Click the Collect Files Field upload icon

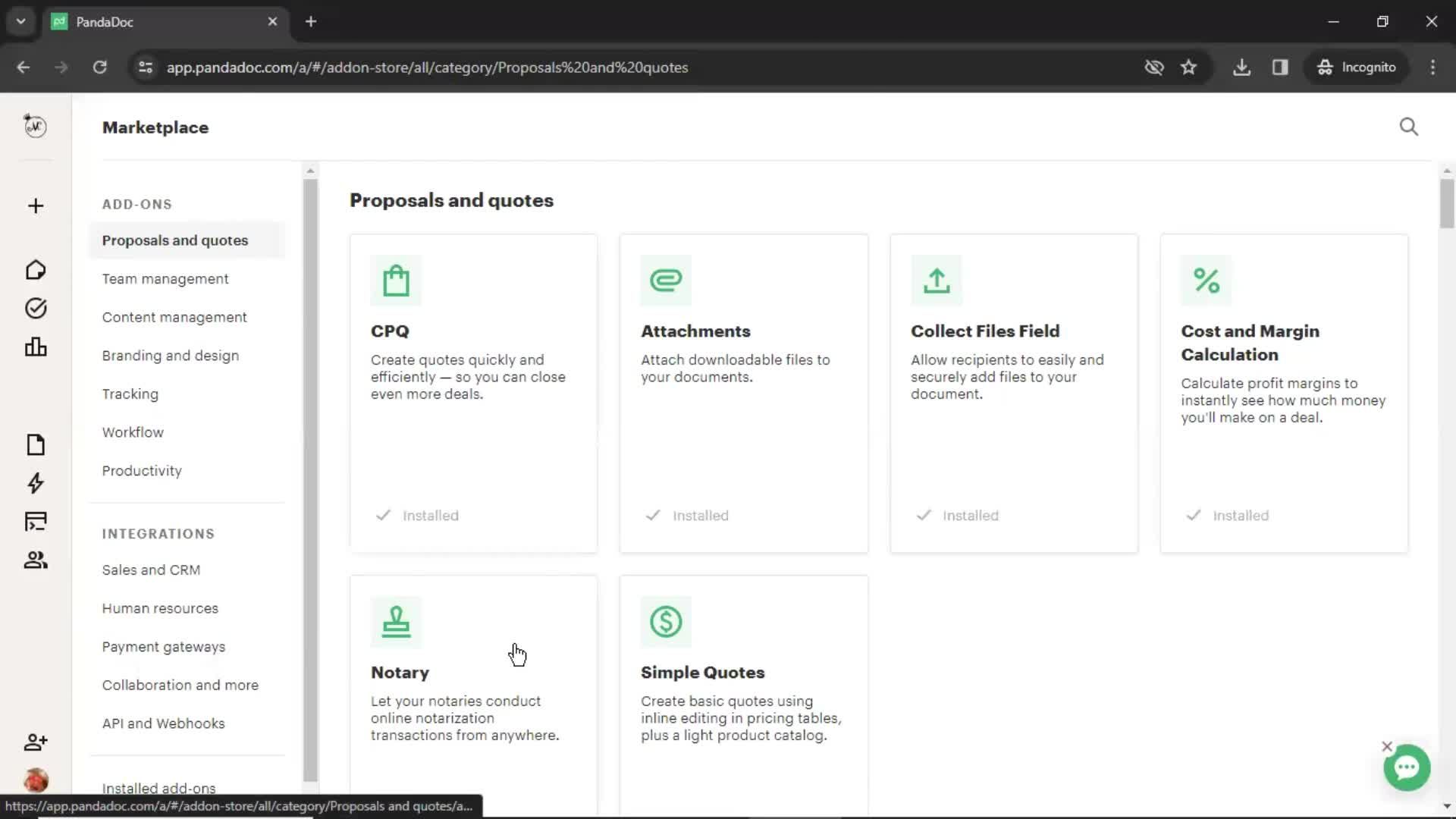935,280
